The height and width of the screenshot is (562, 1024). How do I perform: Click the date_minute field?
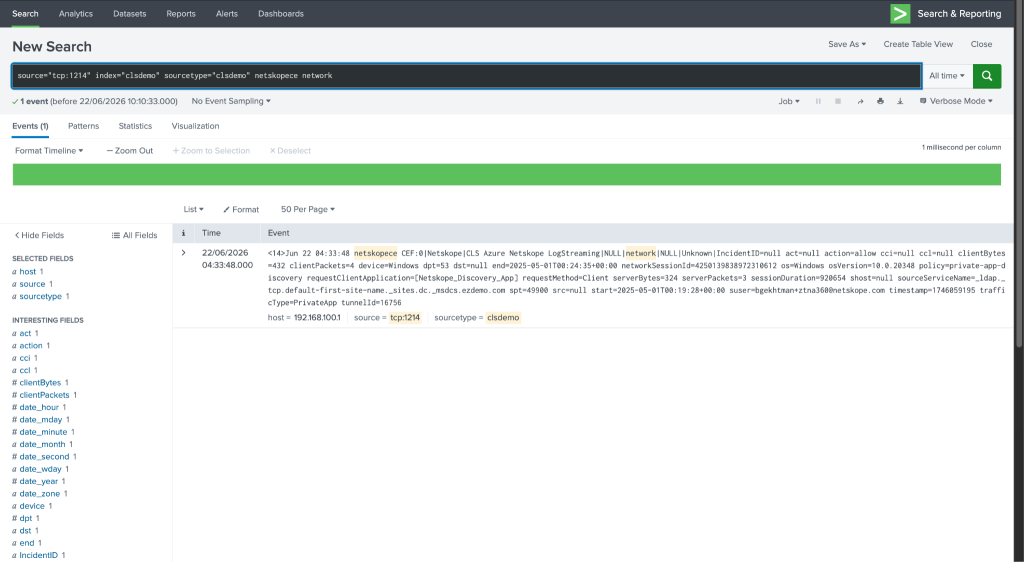43,432
